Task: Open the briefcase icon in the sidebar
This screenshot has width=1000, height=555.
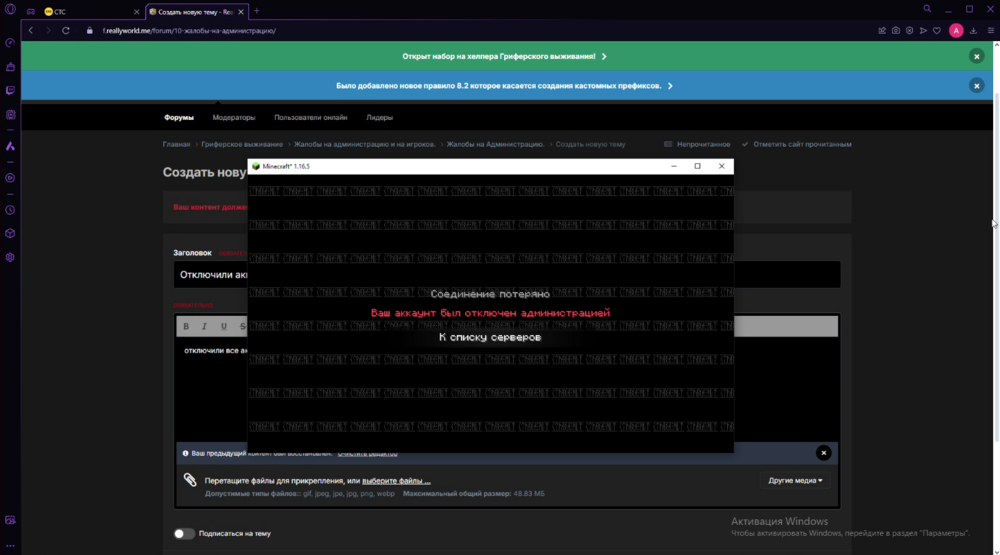Action: coord(10,67)
